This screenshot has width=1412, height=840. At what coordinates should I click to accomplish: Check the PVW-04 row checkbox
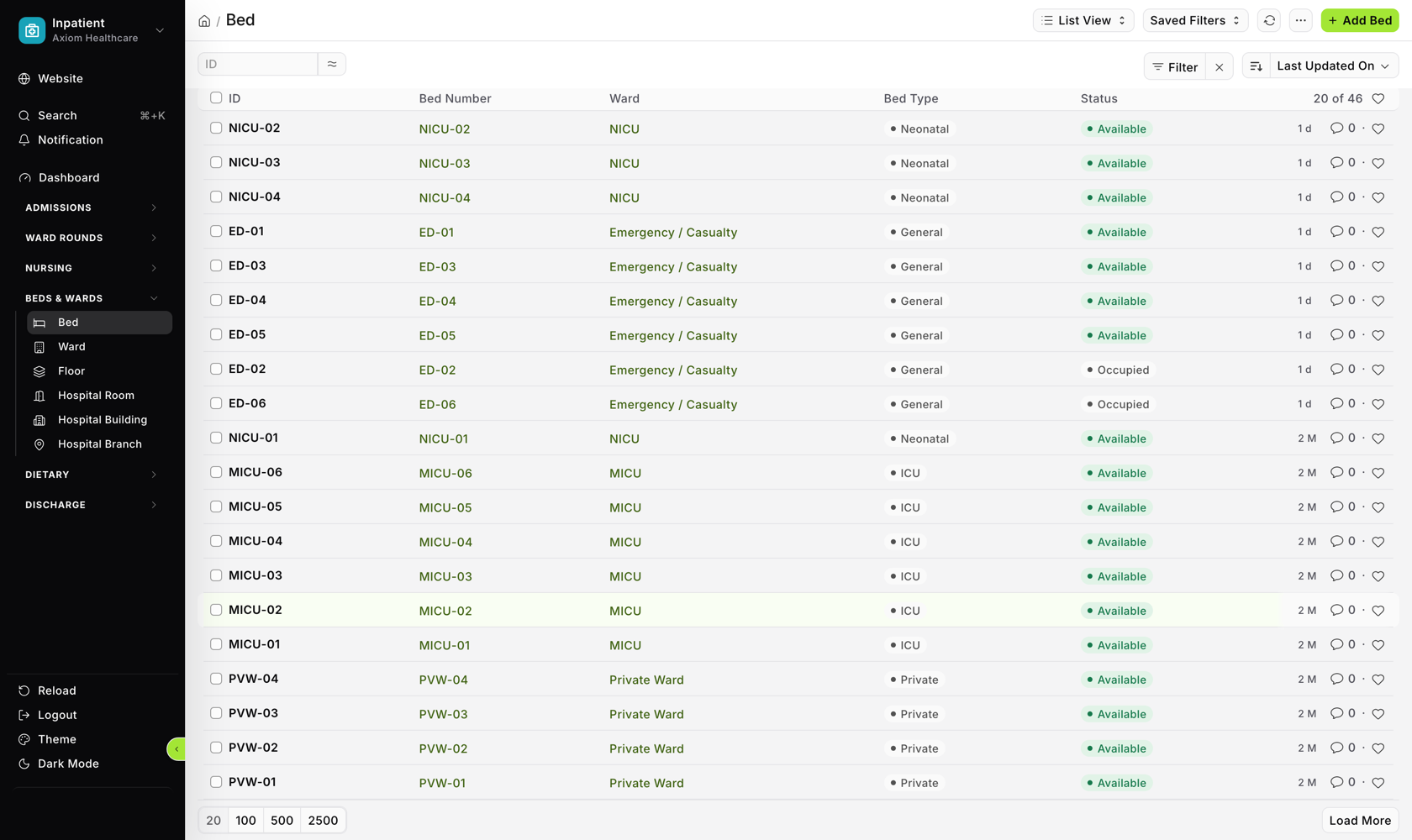coord(216,680)
